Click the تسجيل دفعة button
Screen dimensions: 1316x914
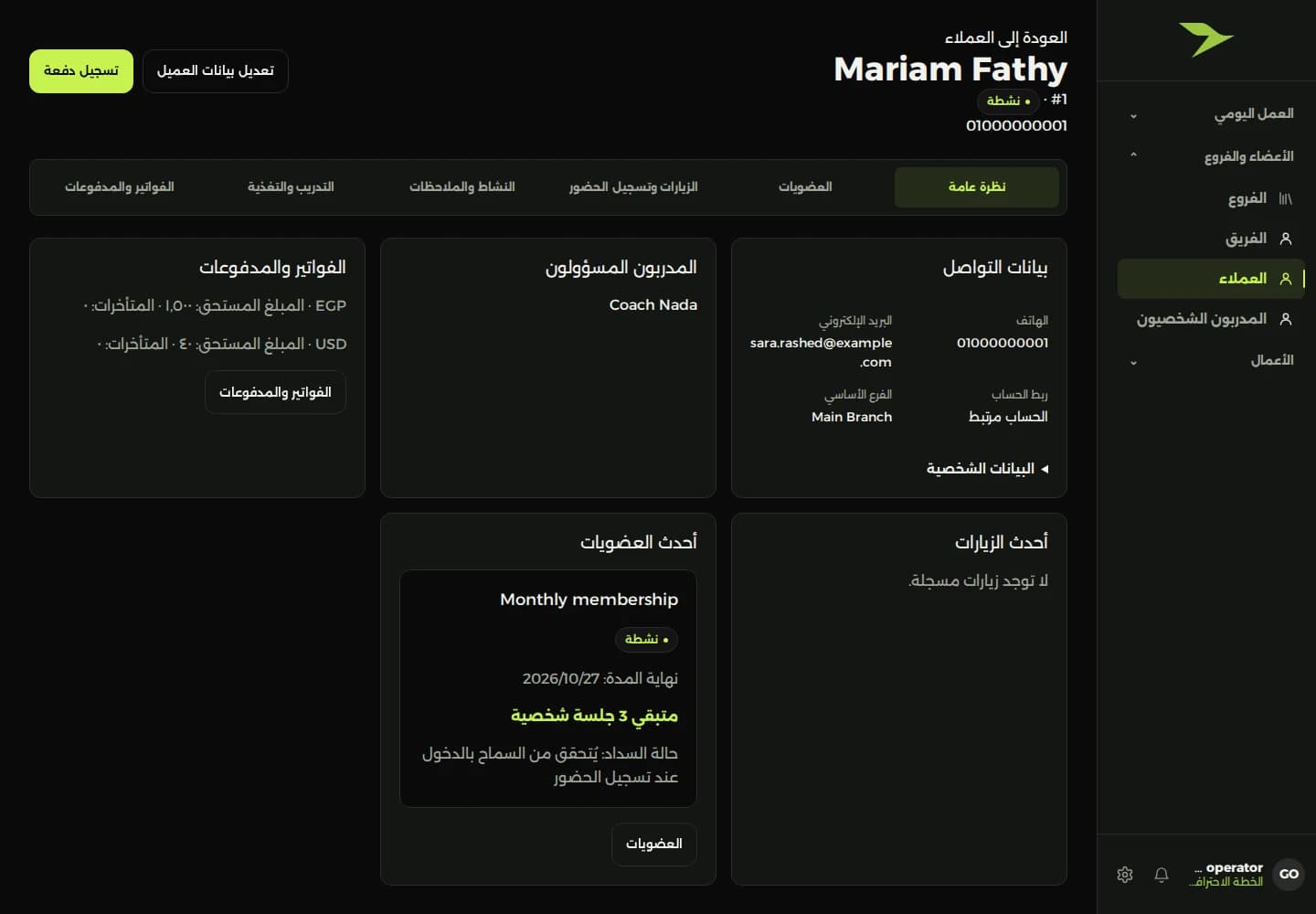[81, 71]
